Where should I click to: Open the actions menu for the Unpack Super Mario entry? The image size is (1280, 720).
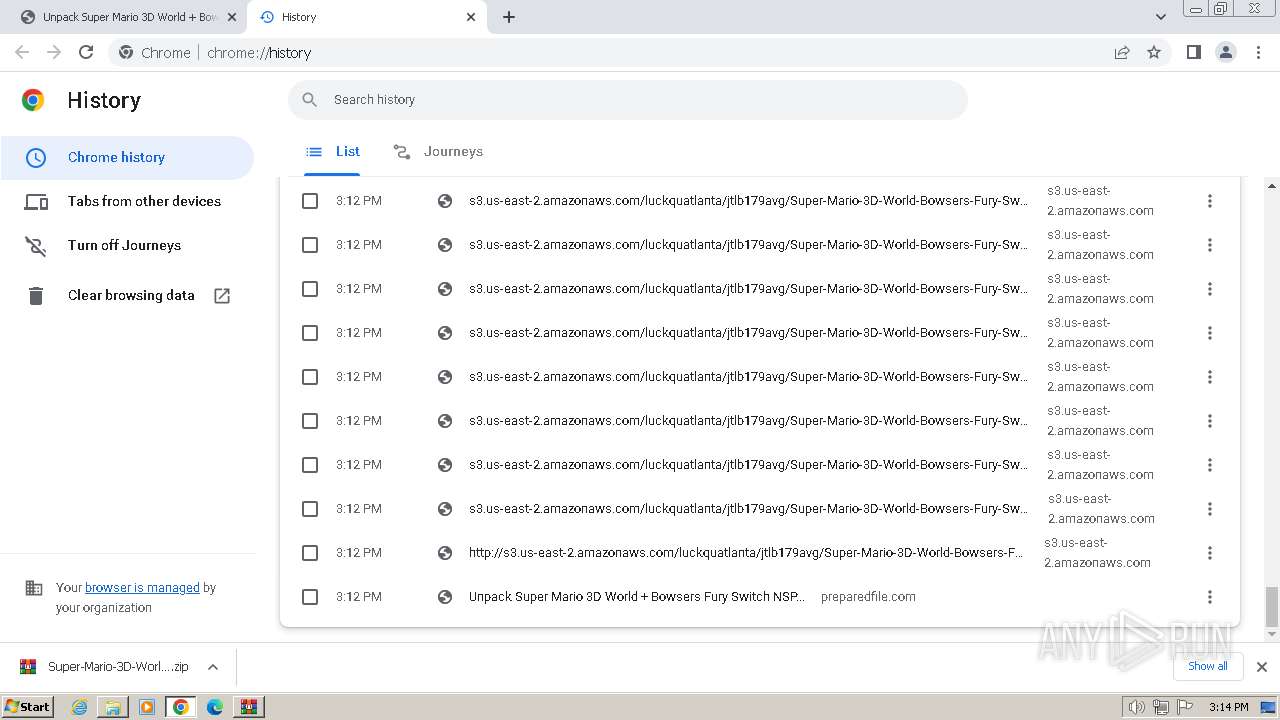pos(1210,597)
